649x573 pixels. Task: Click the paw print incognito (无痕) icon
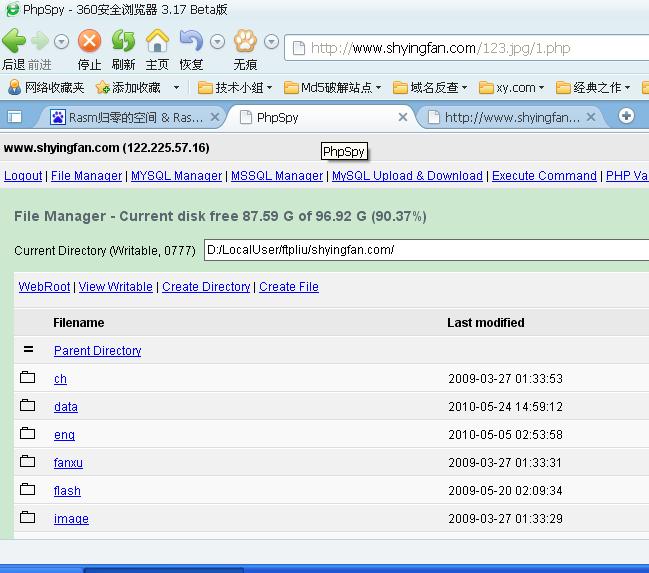[x=245, y=41]
